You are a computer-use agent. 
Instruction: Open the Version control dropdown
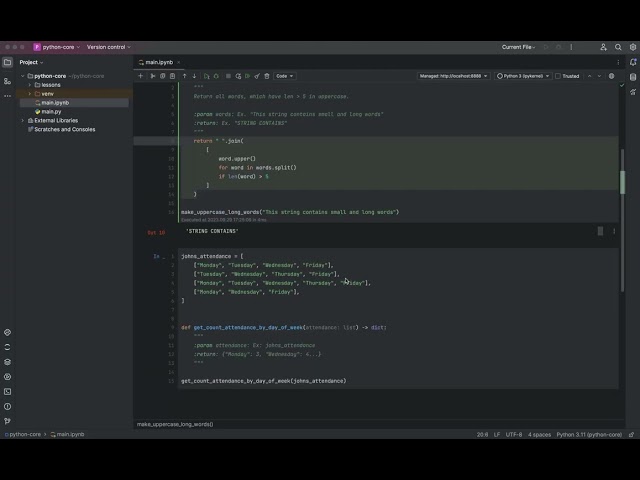pos(109,47)
